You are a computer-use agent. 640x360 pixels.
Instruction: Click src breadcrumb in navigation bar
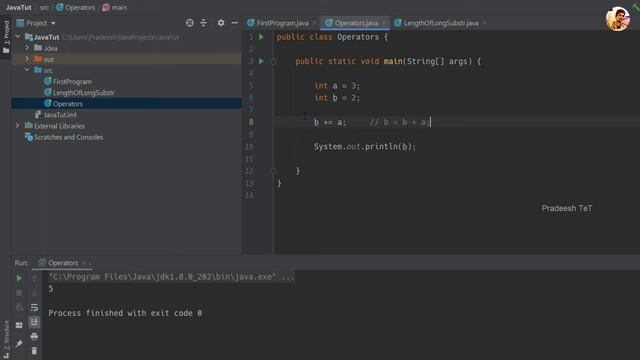click(44, 7)
